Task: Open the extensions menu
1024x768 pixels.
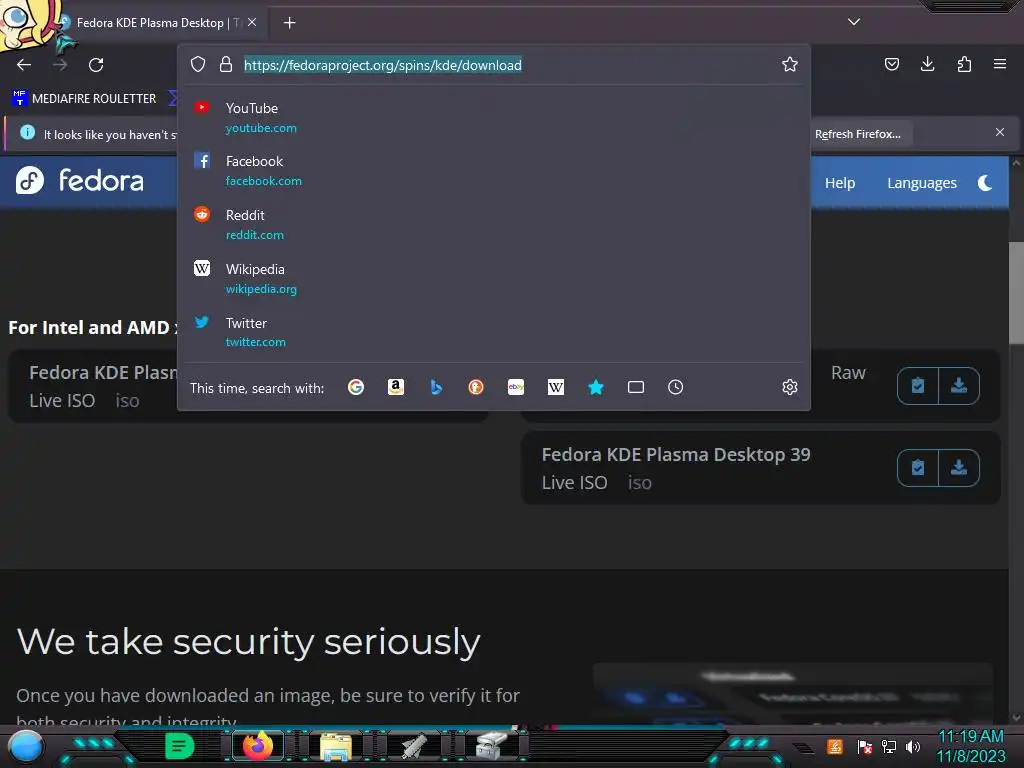Action: click(x=964, y=64)
